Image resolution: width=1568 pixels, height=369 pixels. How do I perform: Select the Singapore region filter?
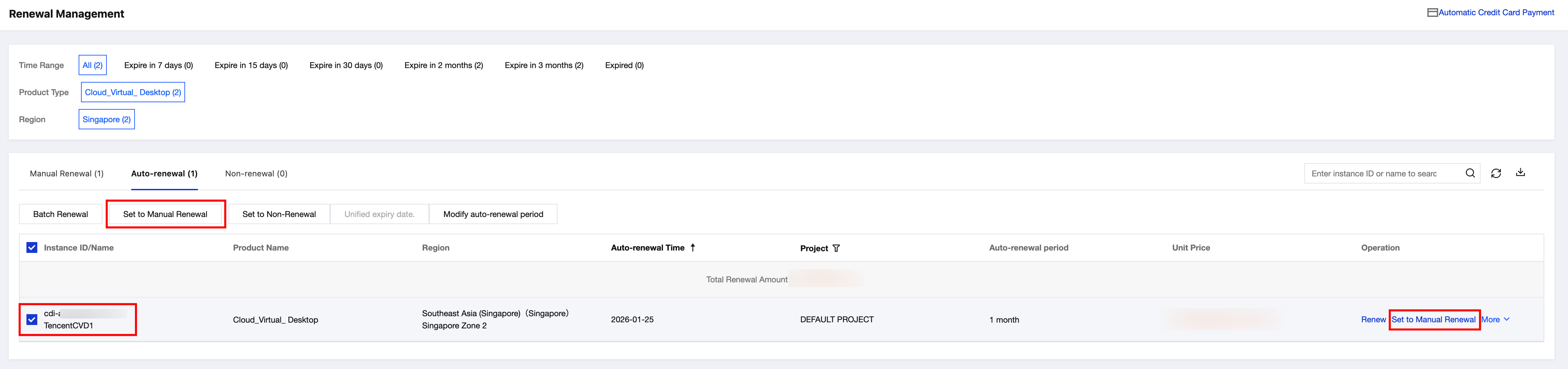106,119
